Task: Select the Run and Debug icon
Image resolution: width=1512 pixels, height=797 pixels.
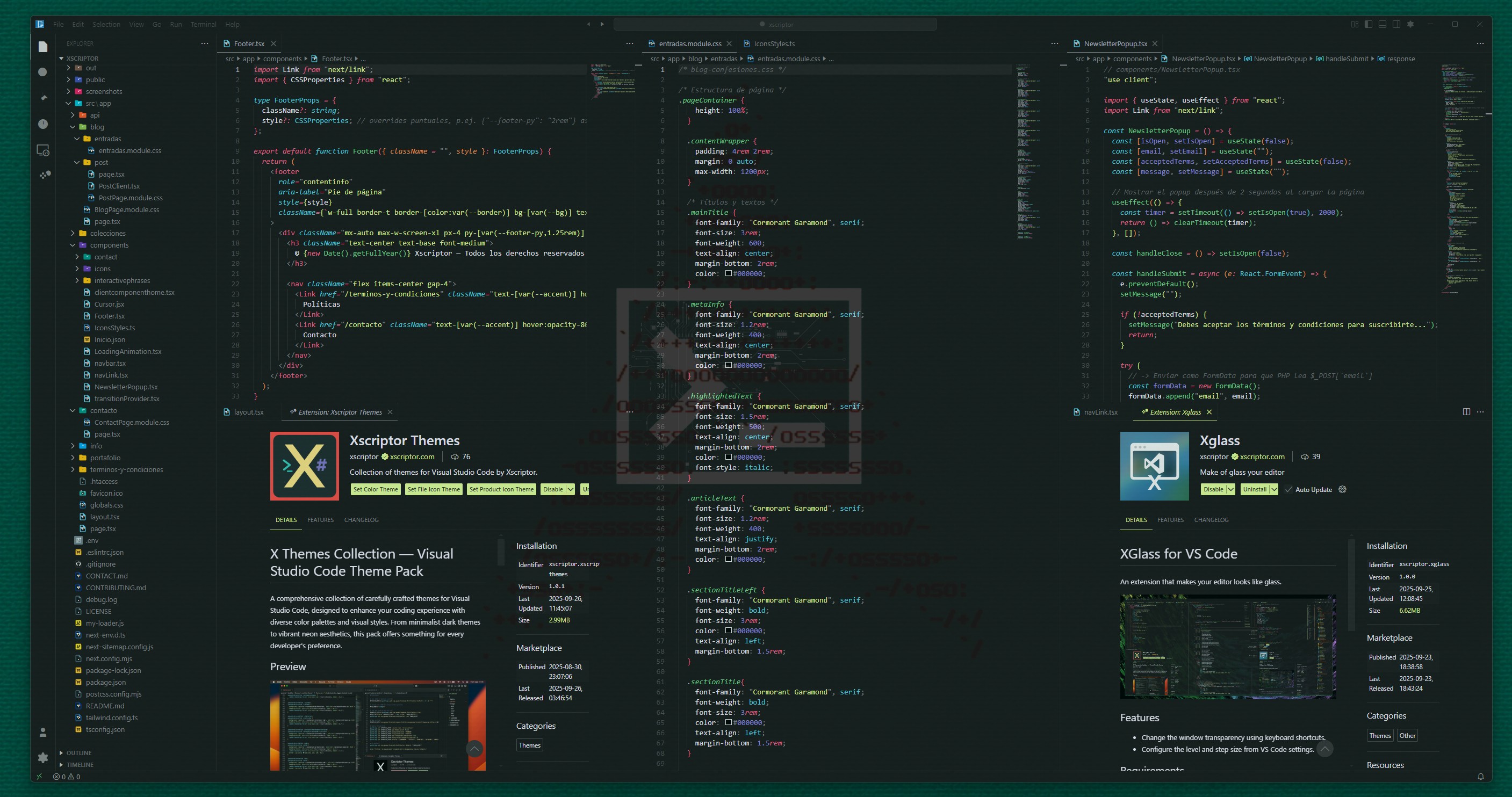Action: tap(44, 123)
